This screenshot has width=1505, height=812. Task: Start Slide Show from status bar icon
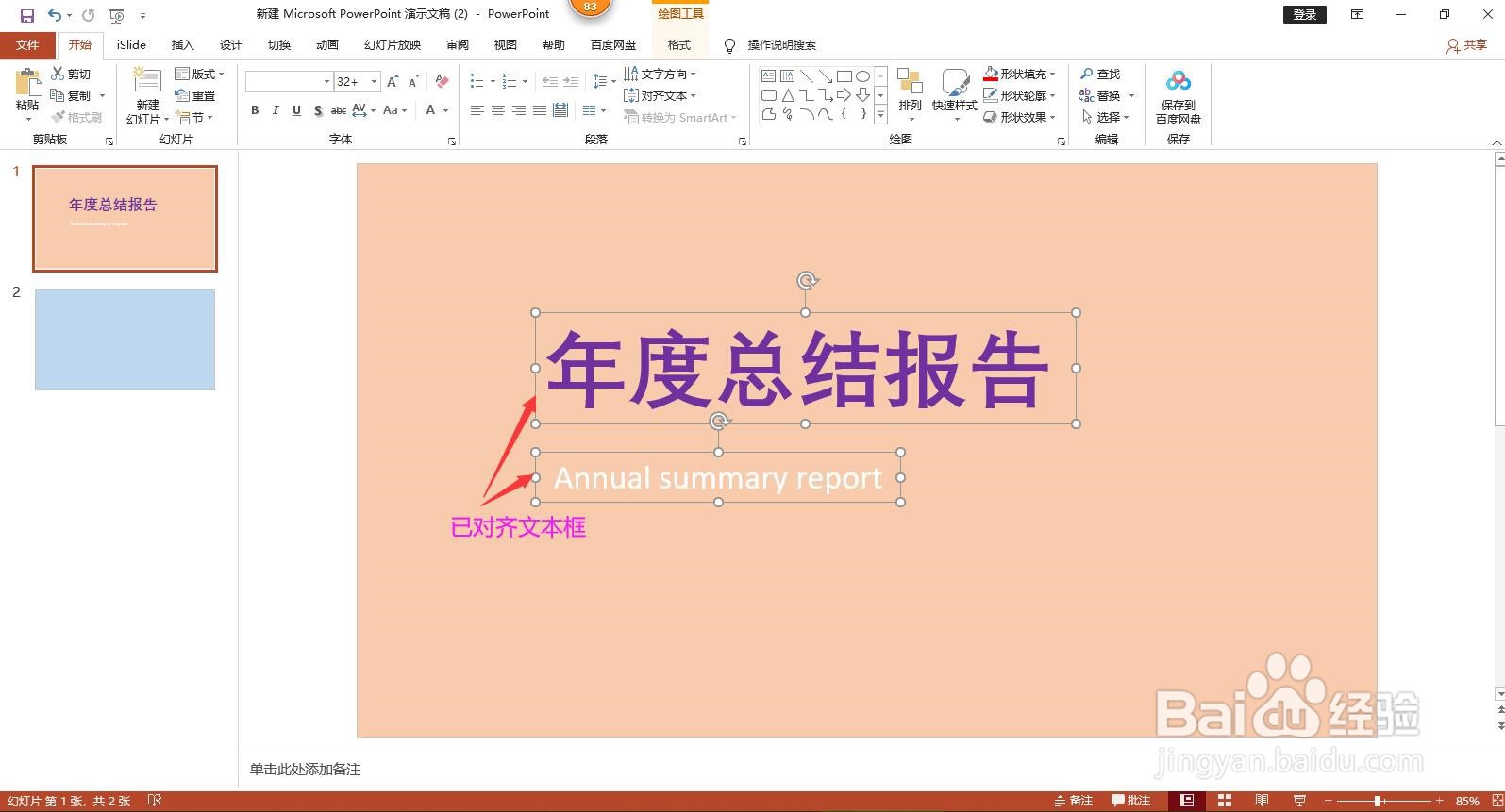pos(1299,801)
